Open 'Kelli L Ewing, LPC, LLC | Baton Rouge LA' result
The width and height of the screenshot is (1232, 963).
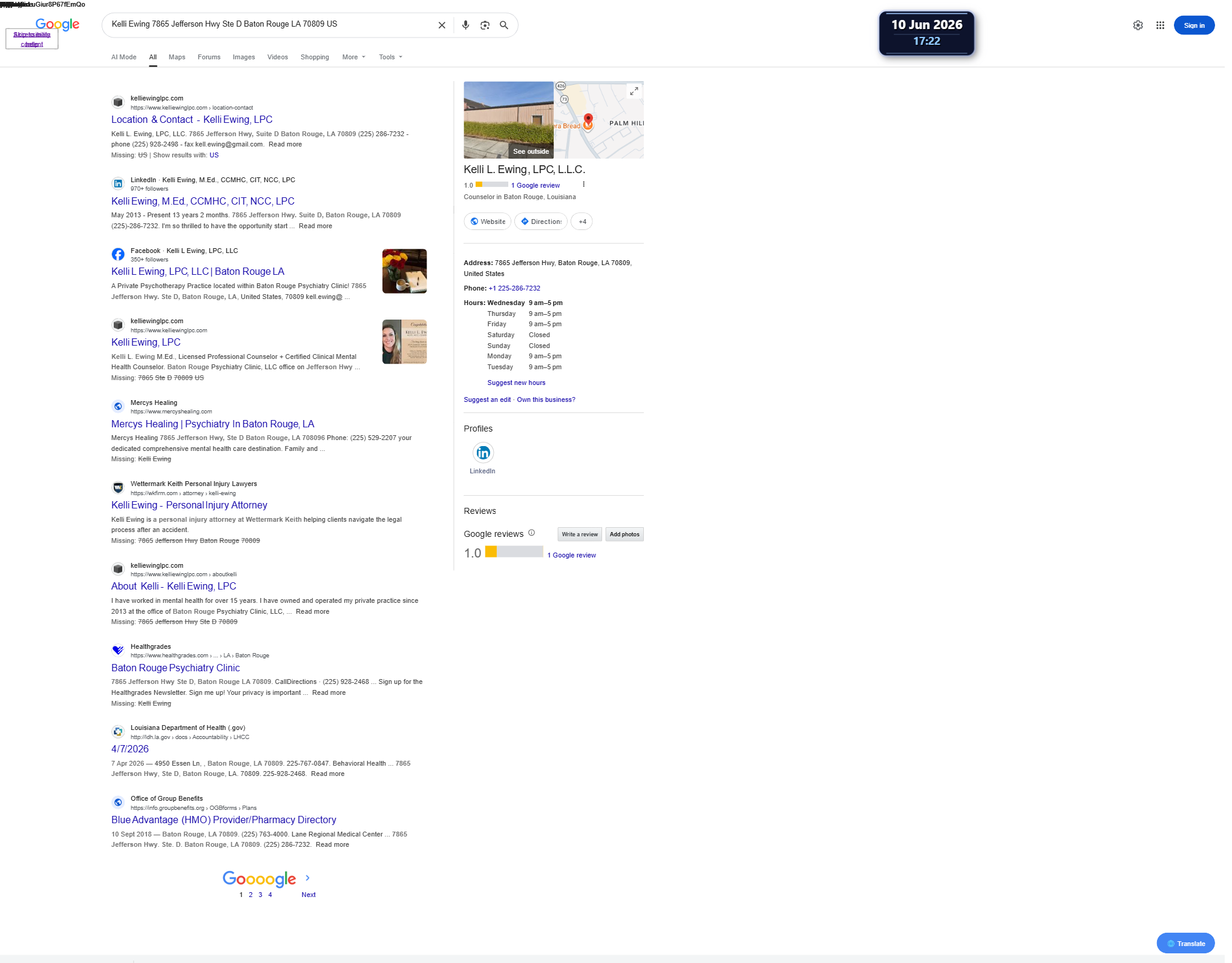click(198, 271)
